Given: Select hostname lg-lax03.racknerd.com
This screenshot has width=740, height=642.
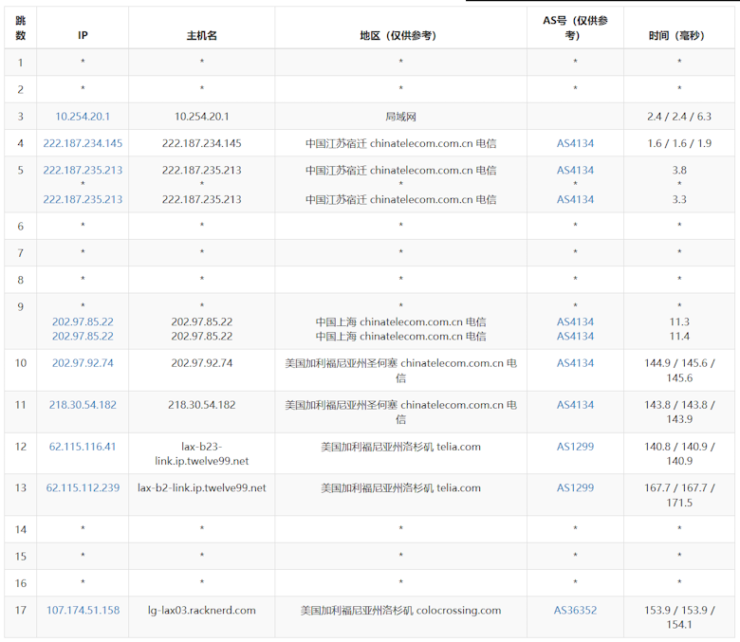Looking at the screenshot, I should [x=202, y=610].
